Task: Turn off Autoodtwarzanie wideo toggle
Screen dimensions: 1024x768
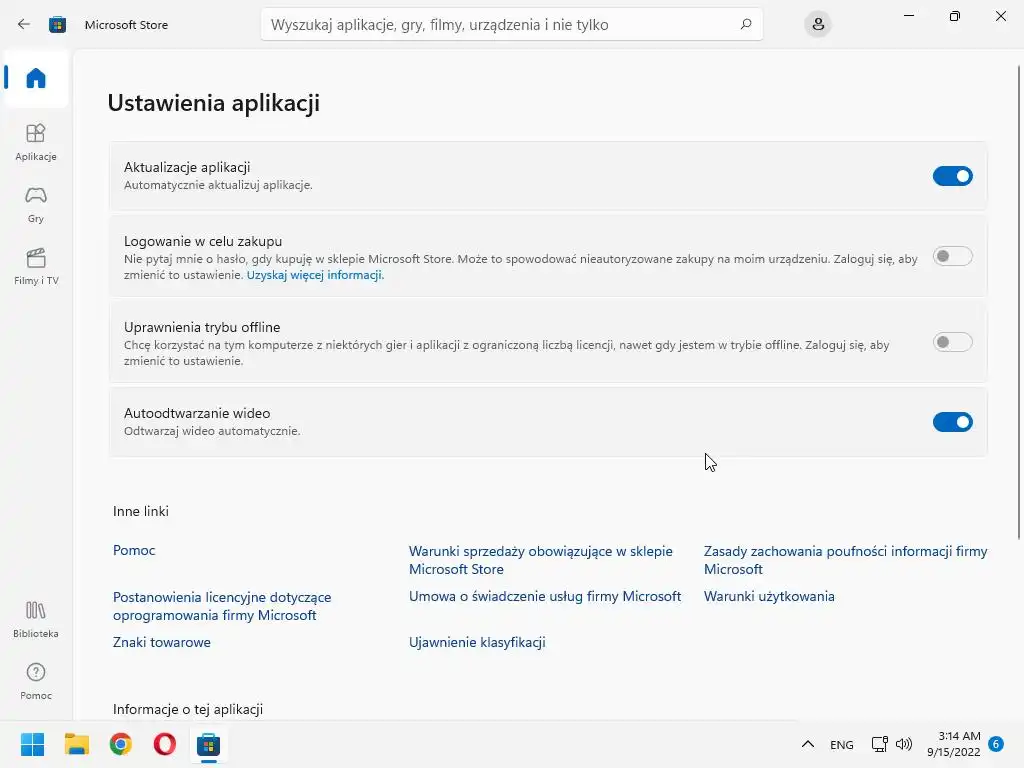Action: 952,422
